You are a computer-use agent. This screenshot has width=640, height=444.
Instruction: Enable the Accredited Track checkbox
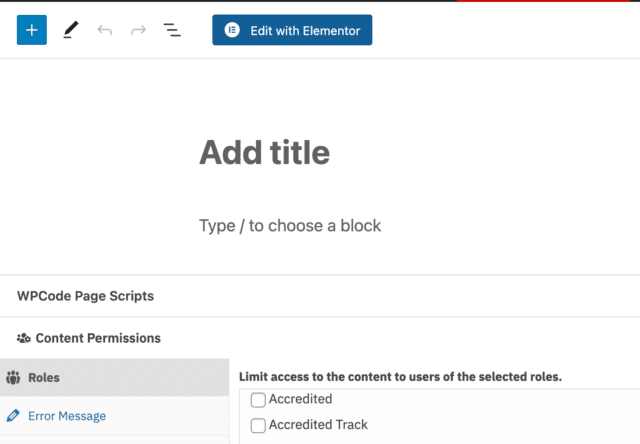(258, 425)
